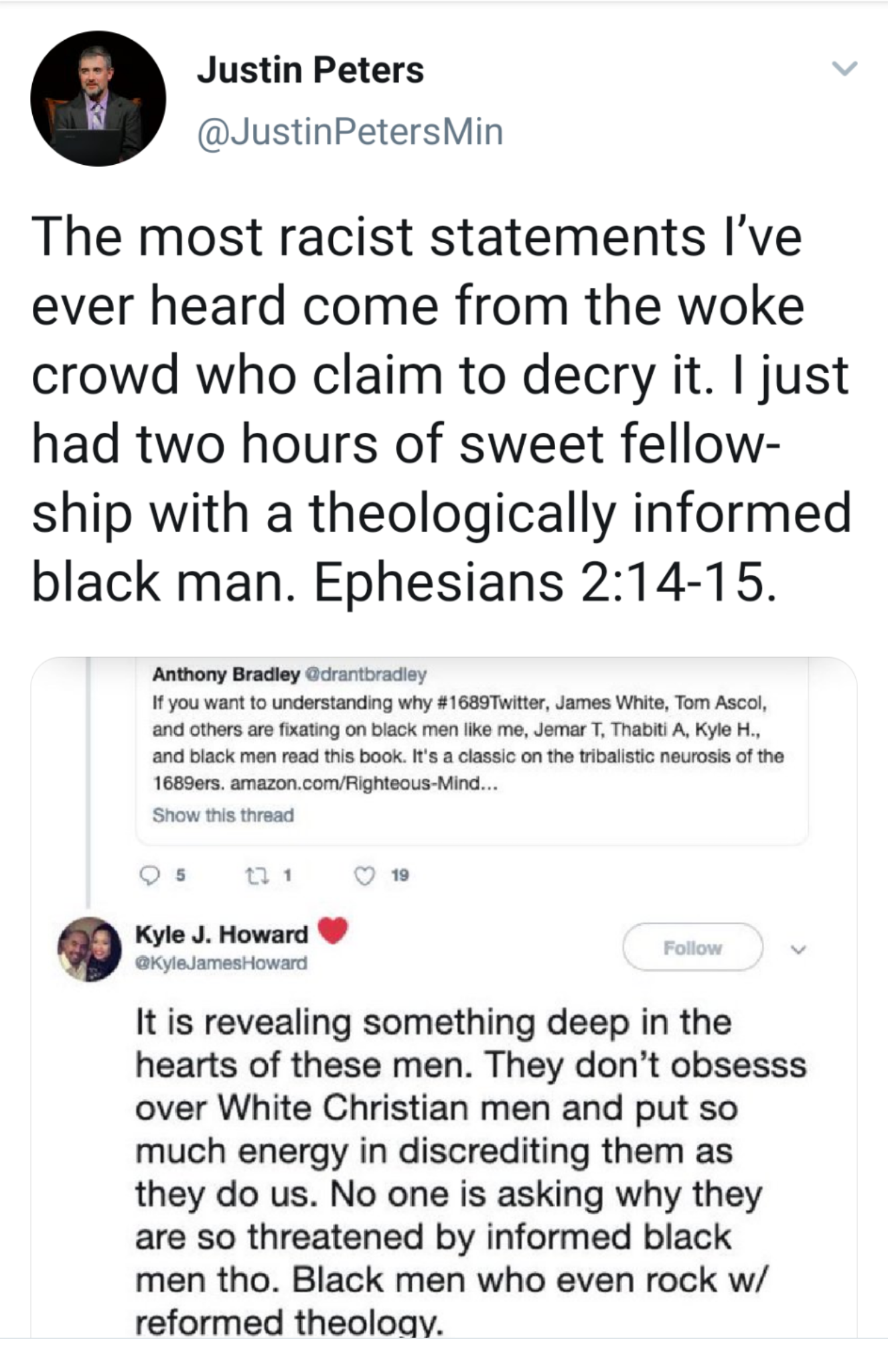Click the Anthony Bradley author name
Image resolution: width=888 pixels, height=1372 pixels.
226,674
